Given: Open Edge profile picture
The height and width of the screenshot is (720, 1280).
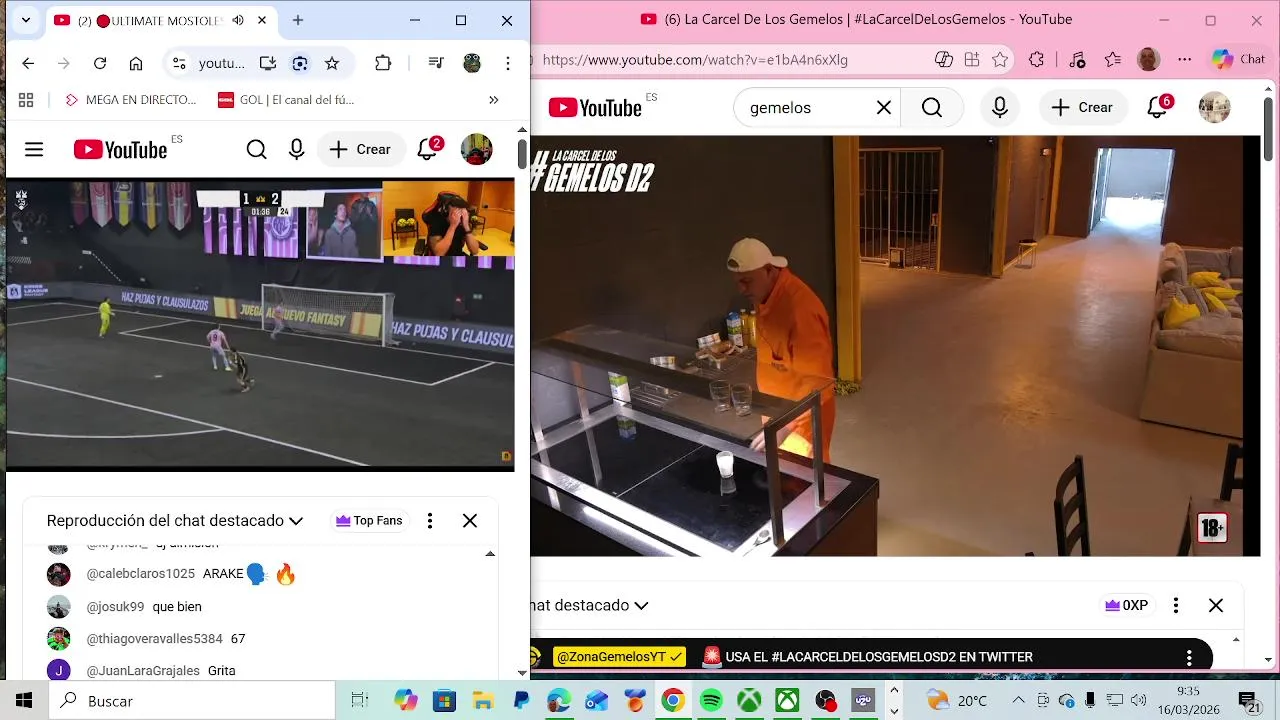Looking at the screenshot, I should 1149,60.
